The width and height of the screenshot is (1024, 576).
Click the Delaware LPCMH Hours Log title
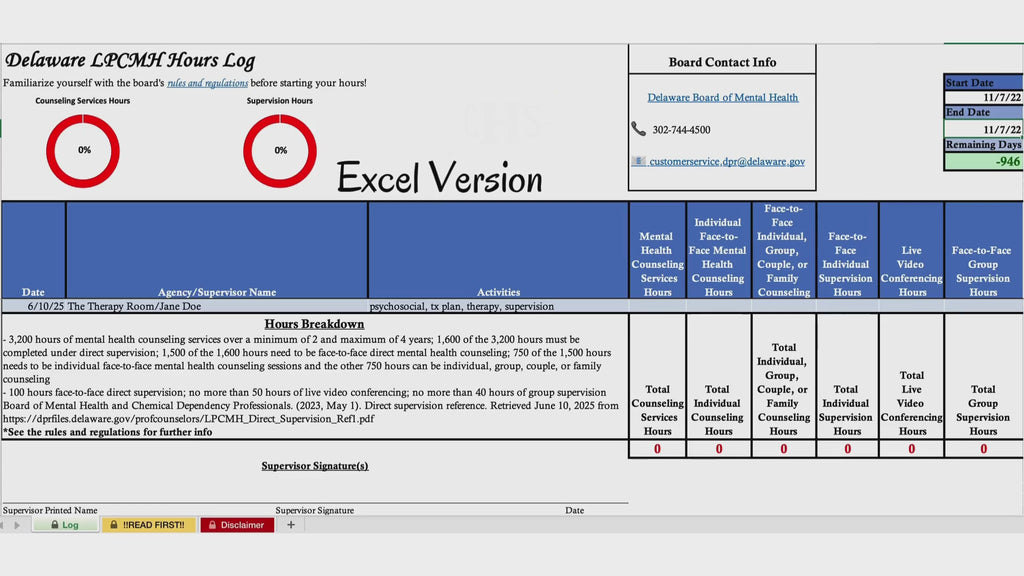coord(130,60)
